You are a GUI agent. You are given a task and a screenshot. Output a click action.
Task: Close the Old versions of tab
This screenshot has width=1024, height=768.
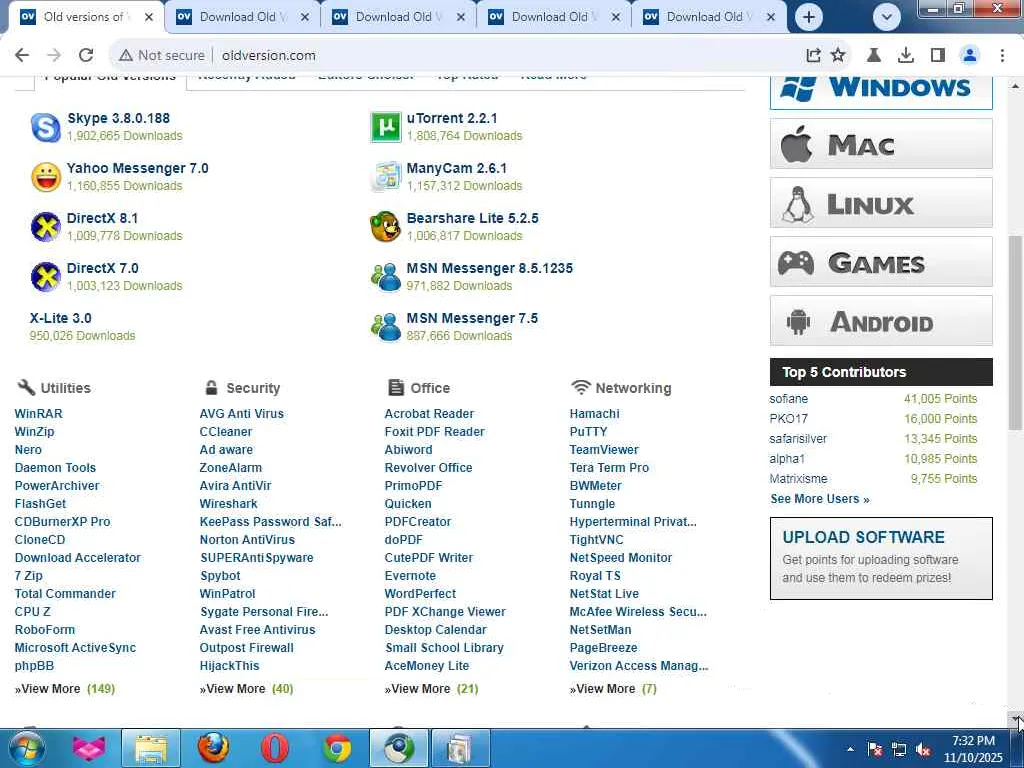(149, 17)
